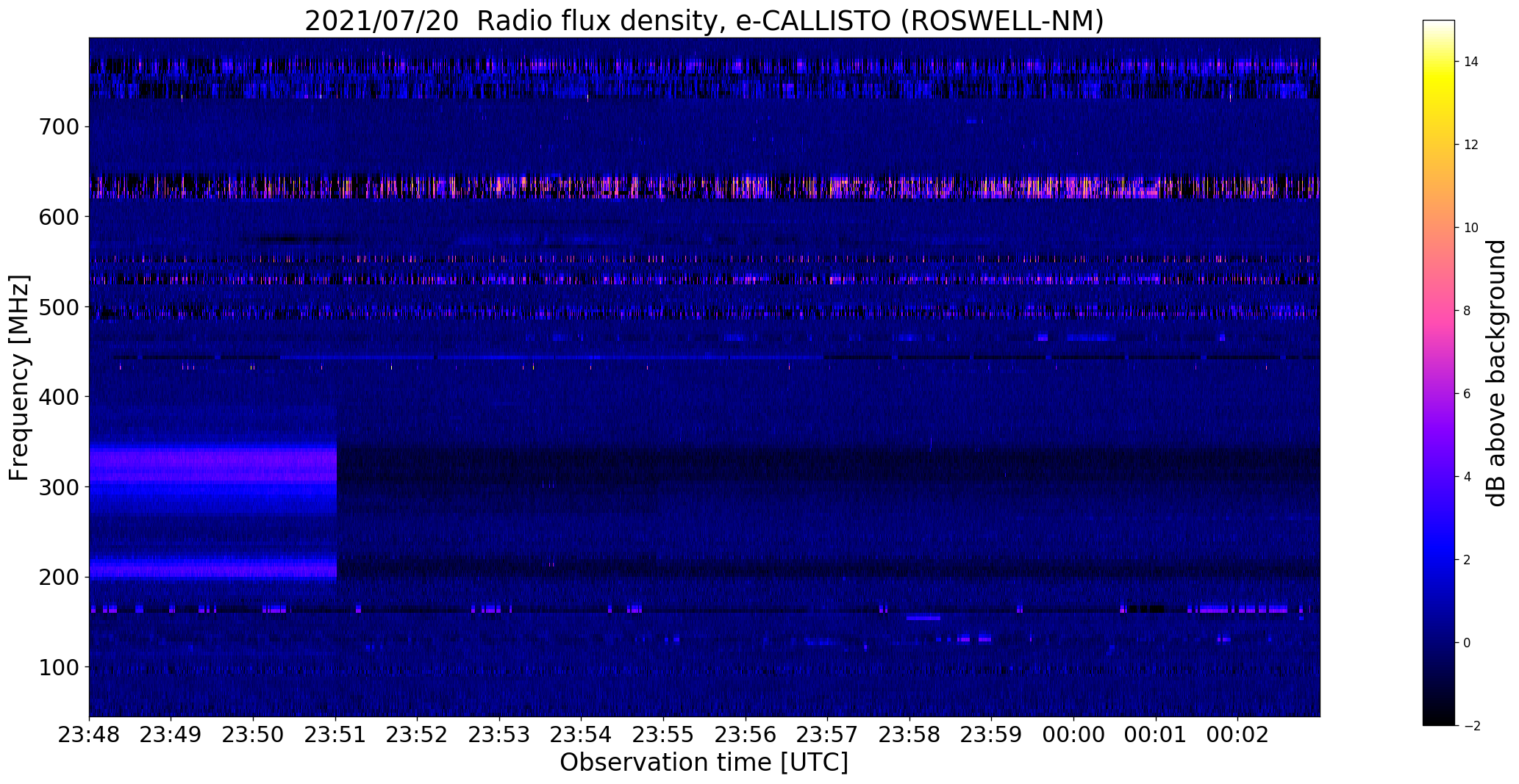Click the colorbar tick labeled 6
The width and height of the screenshot is (1519, 784).
point(1468,394)
